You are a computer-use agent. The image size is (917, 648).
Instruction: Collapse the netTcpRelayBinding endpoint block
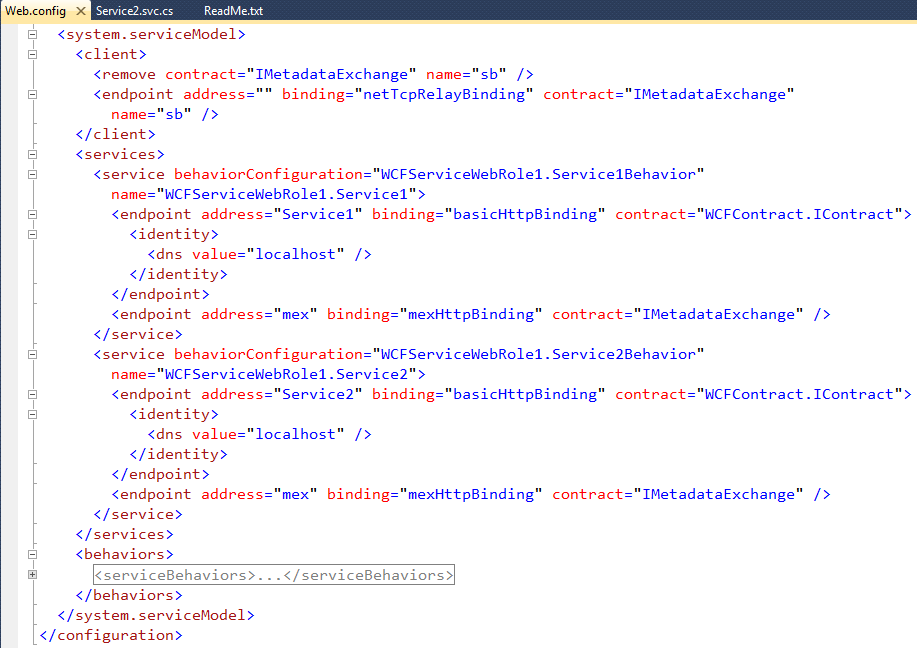33,94
